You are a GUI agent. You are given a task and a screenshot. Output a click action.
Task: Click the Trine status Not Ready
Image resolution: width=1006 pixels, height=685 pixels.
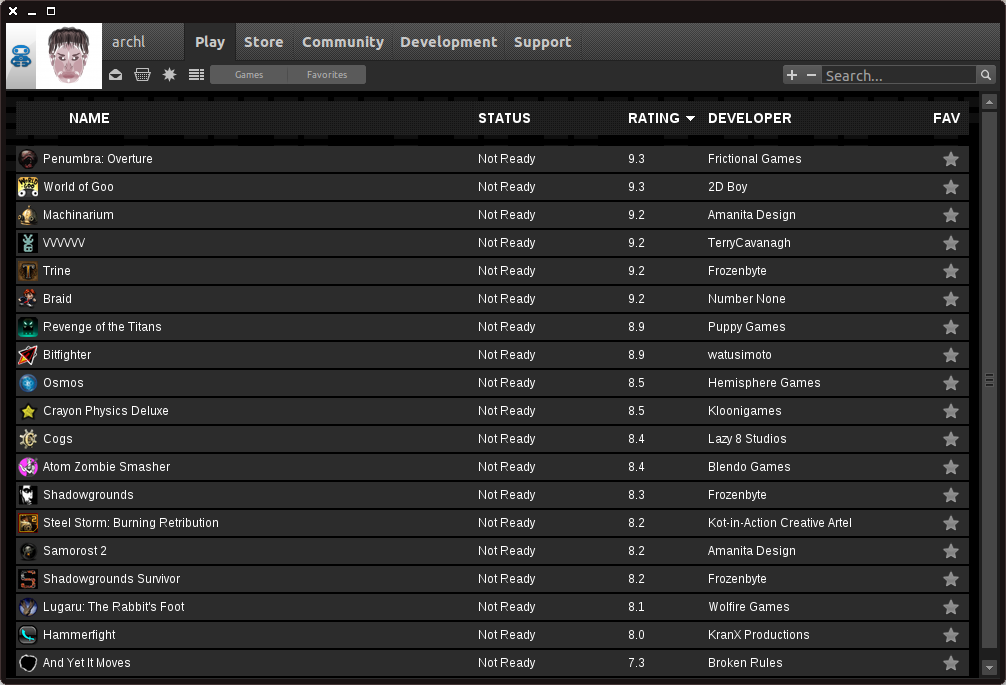click(506, 271)
